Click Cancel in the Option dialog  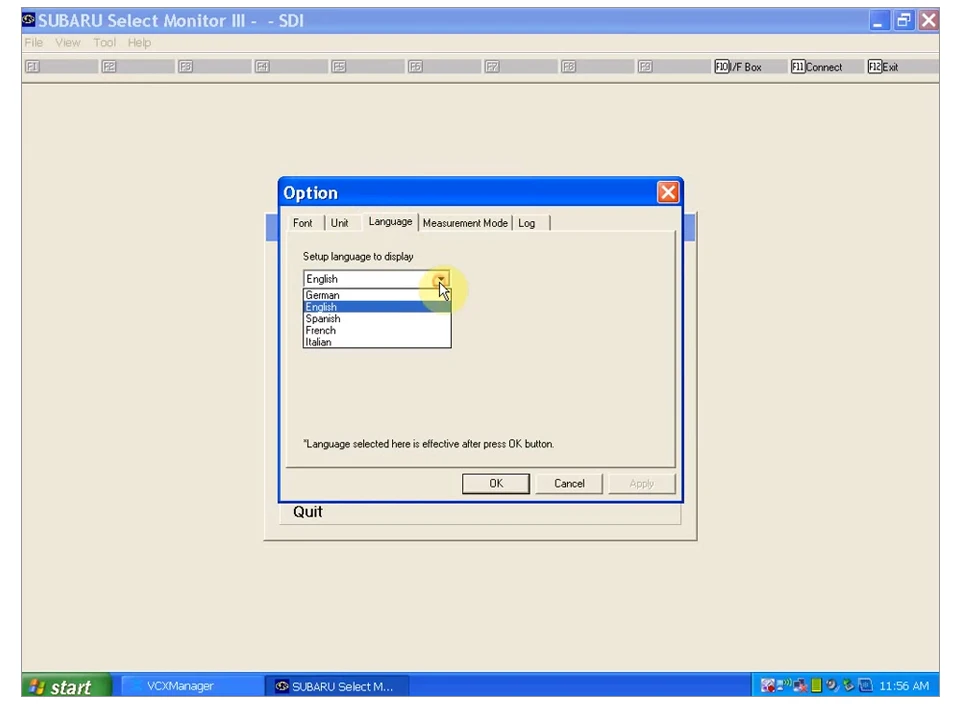pyautogui.click(x=569, y=483)
